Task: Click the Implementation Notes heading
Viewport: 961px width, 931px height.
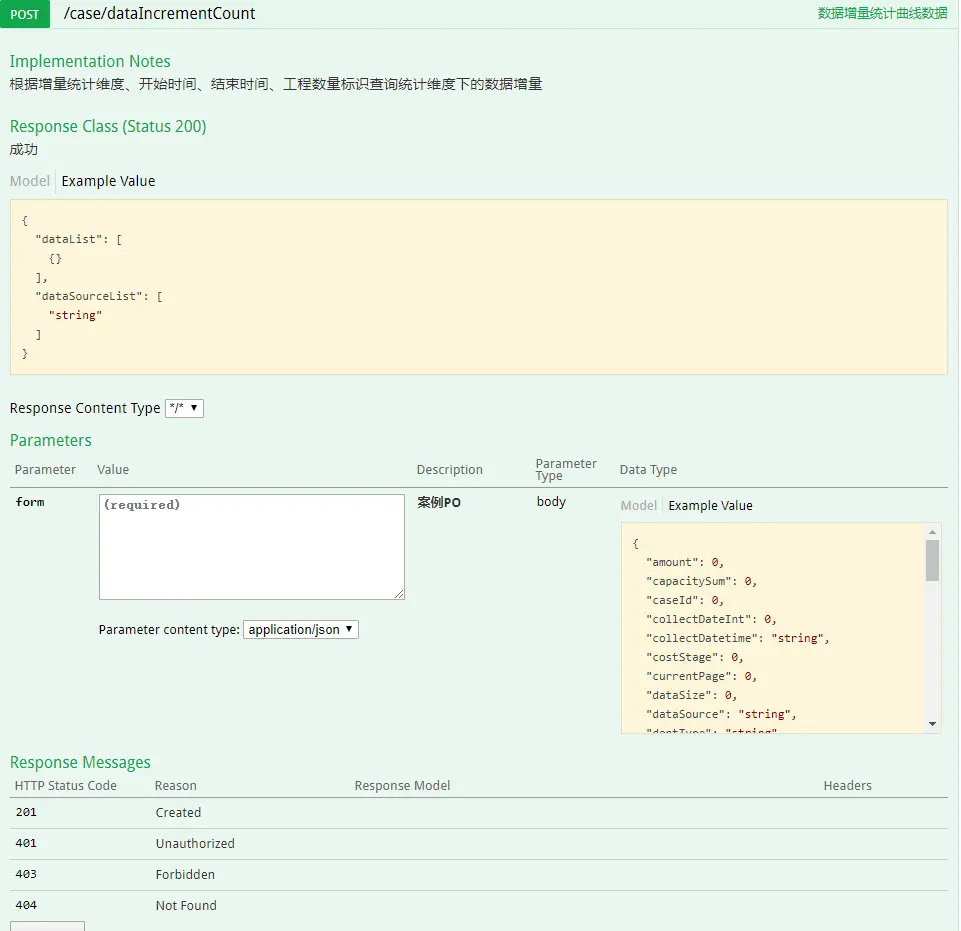Action: click(x=90, y=61)
